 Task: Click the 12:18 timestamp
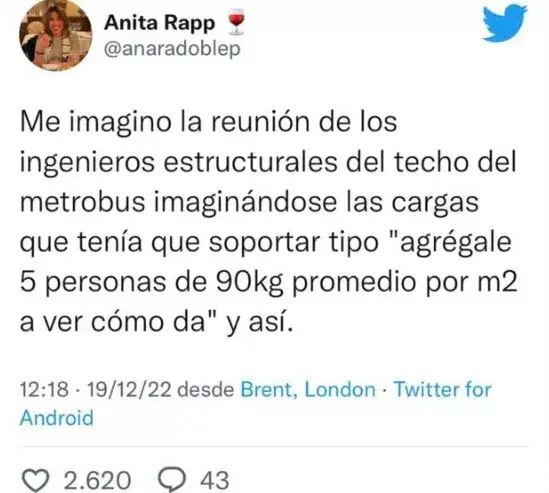click(44, 390)
